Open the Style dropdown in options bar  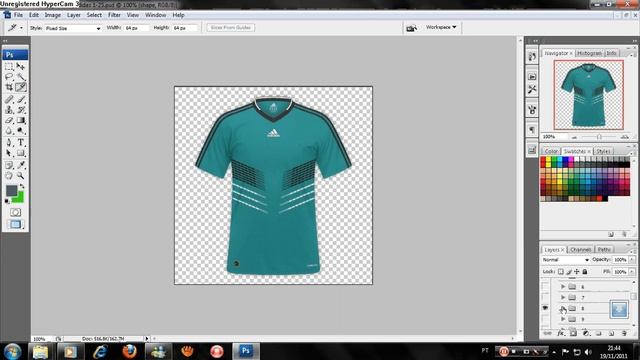pyautogui.click(x=73, y=28)
